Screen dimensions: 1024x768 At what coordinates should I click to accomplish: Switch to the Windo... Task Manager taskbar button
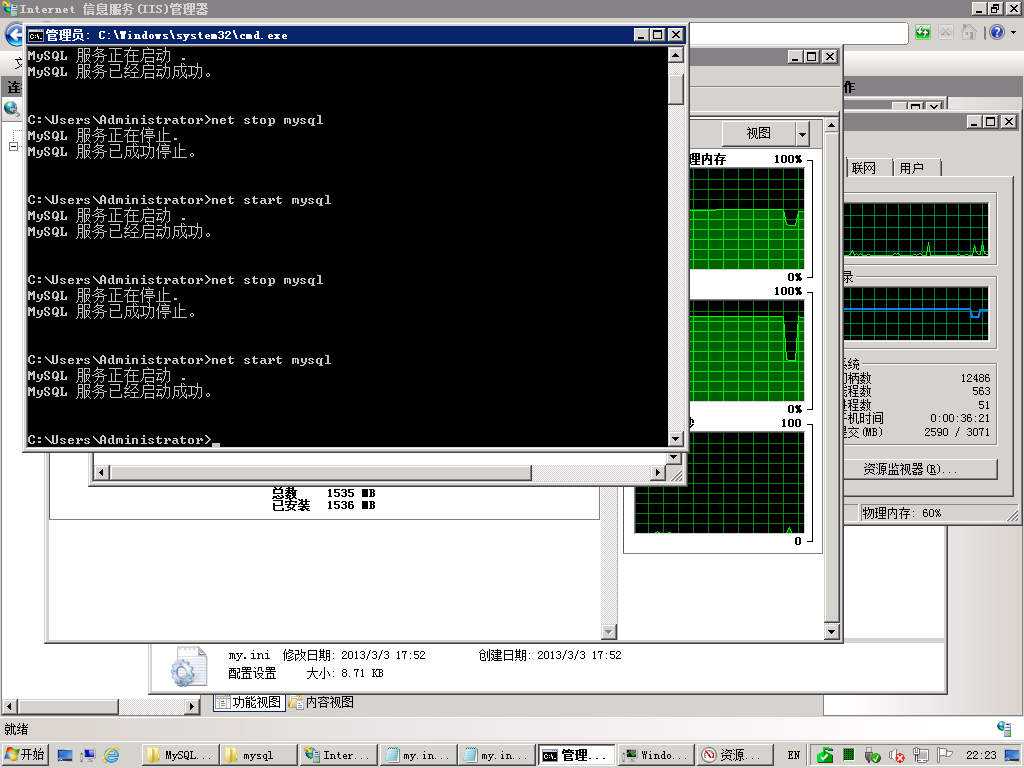pyautogui.click(x=655, y=756)
